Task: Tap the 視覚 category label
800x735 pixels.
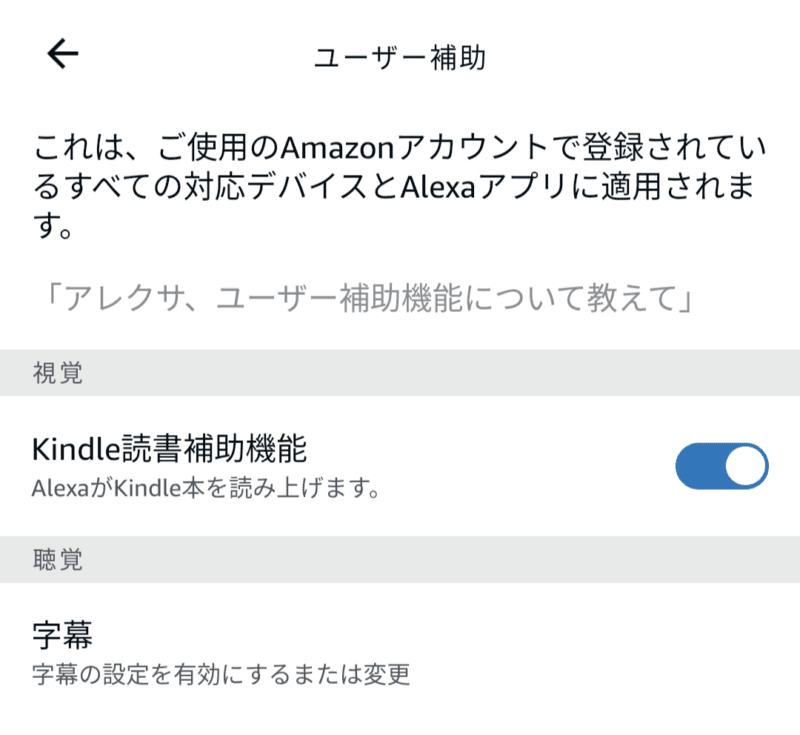Action: 50,371
